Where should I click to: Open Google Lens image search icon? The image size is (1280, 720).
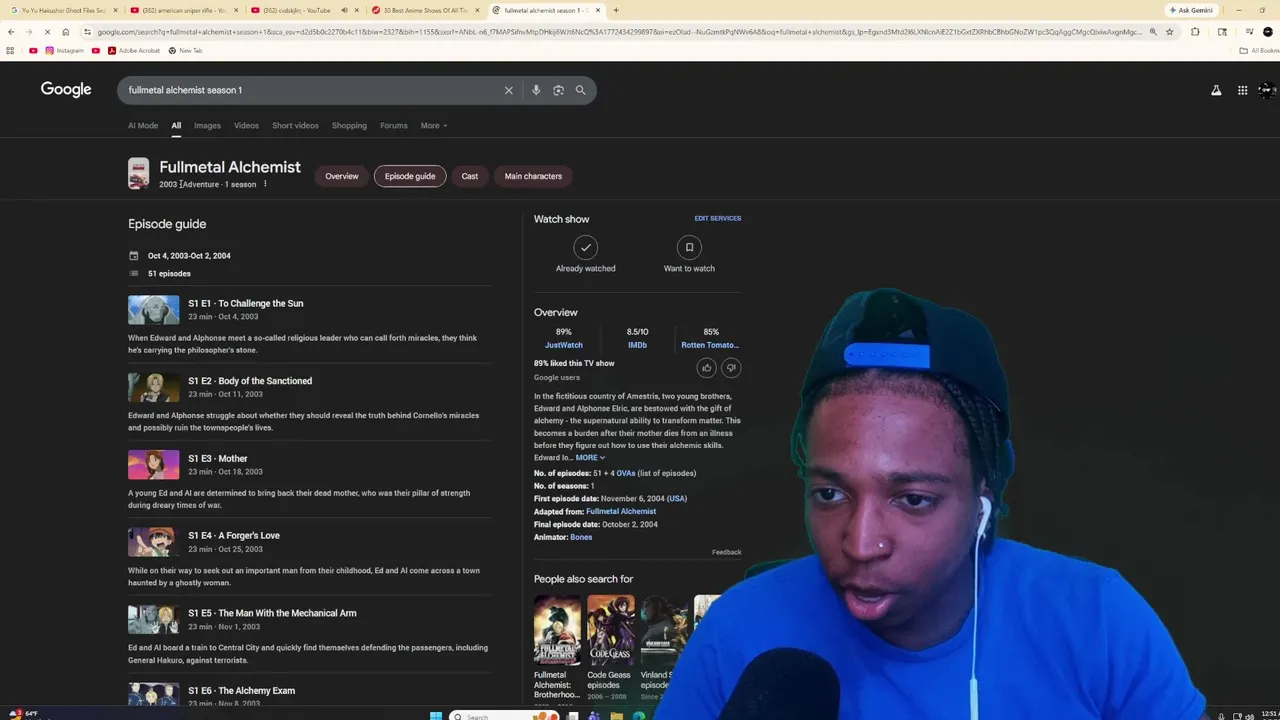click(558, 90)
